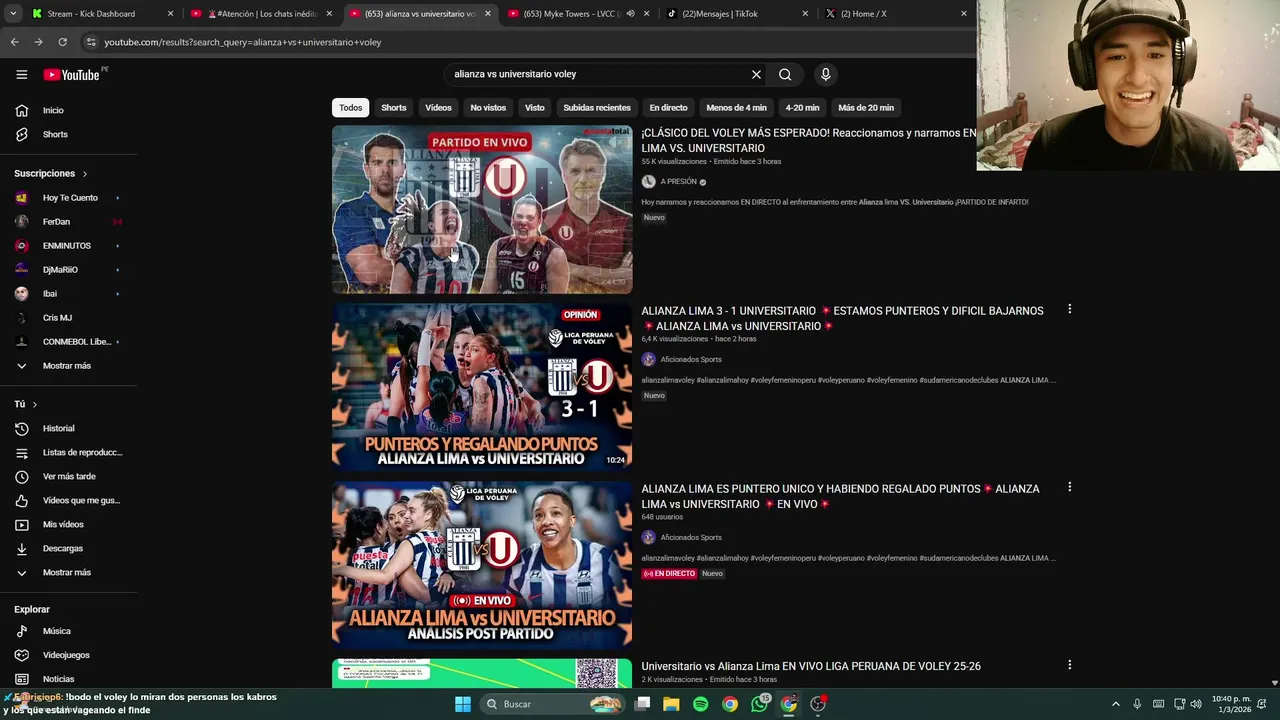
Task: Select the Todos filter chip
Action: 350,107
